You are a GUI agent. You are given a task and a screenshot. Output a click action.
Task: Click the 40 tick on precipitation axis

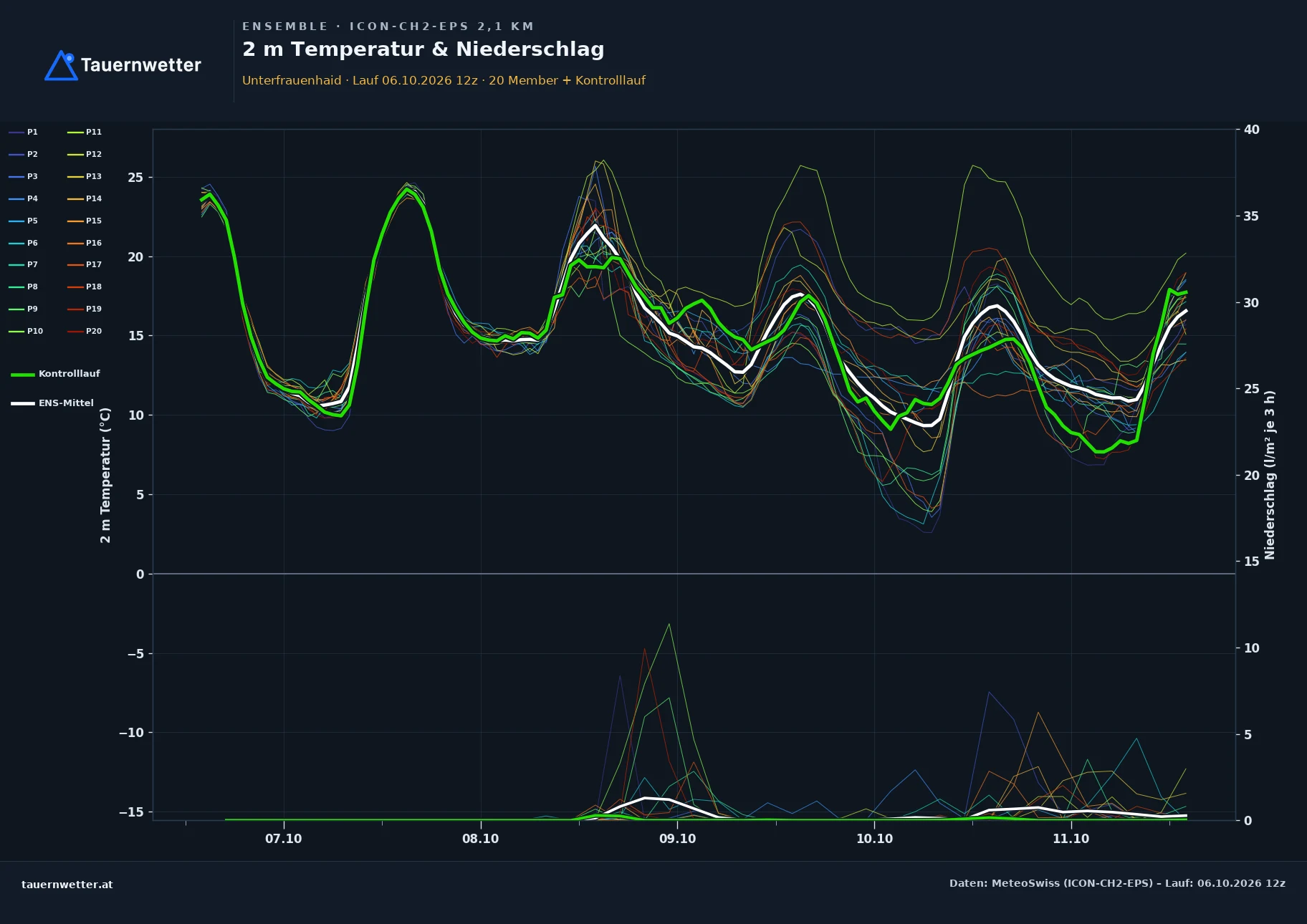(x=1252, y=130)
